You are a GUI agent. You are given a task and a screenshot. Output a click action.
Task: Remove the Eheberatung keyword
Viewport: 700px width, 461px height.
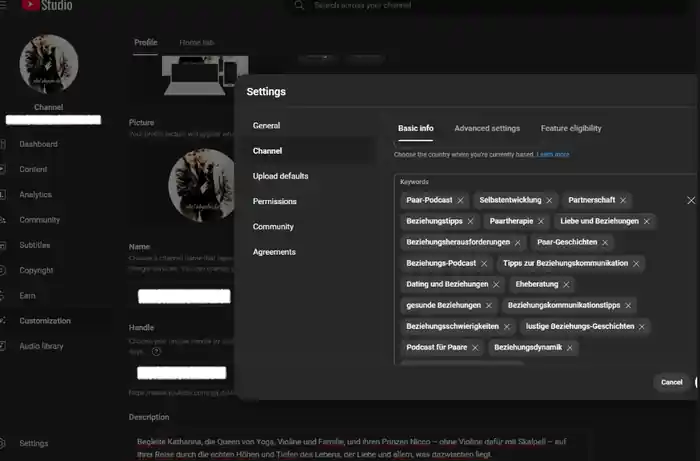tap(566, 285)
